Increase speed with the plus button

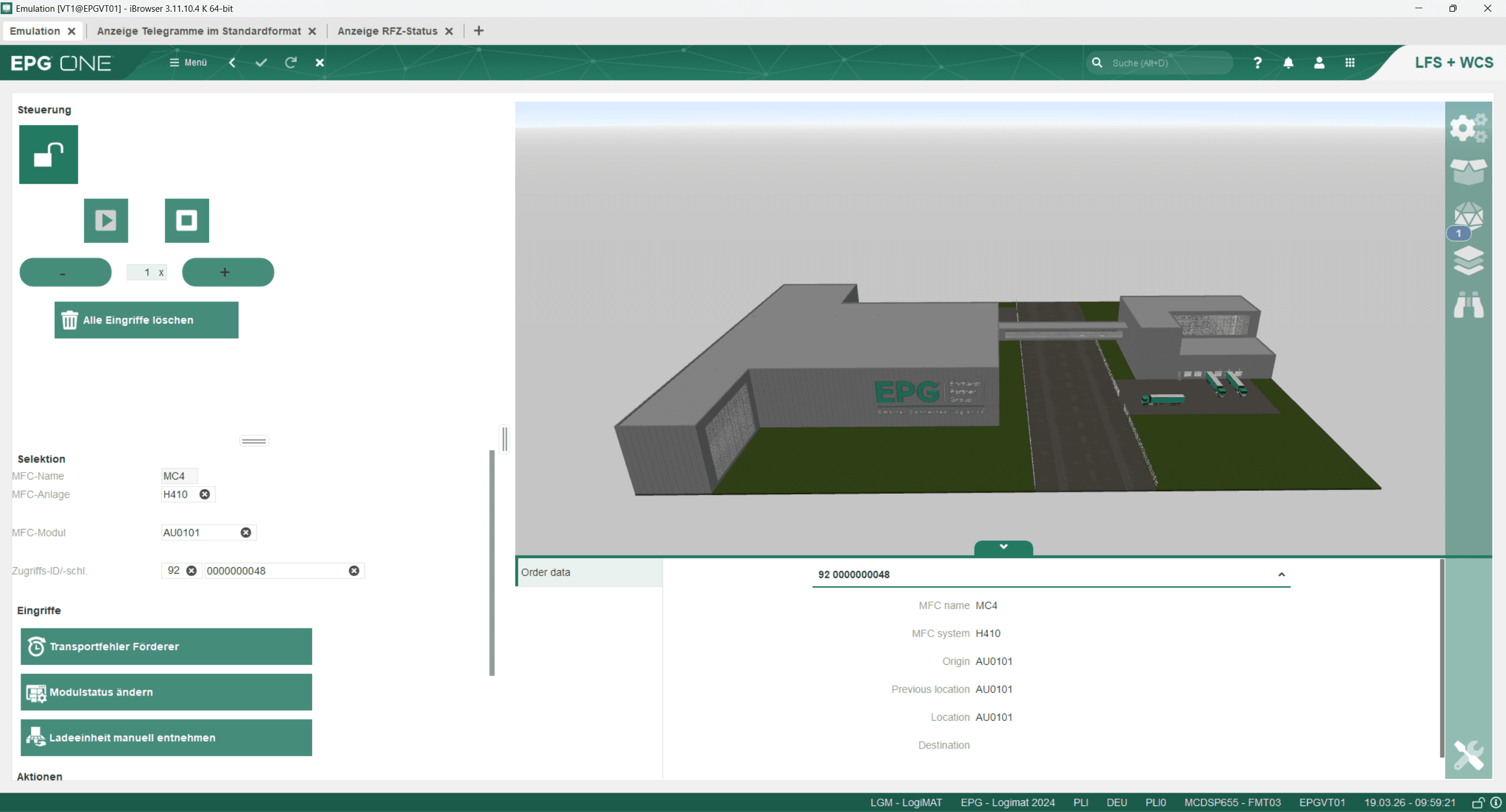pyautogui.click(x=228, y=272)
